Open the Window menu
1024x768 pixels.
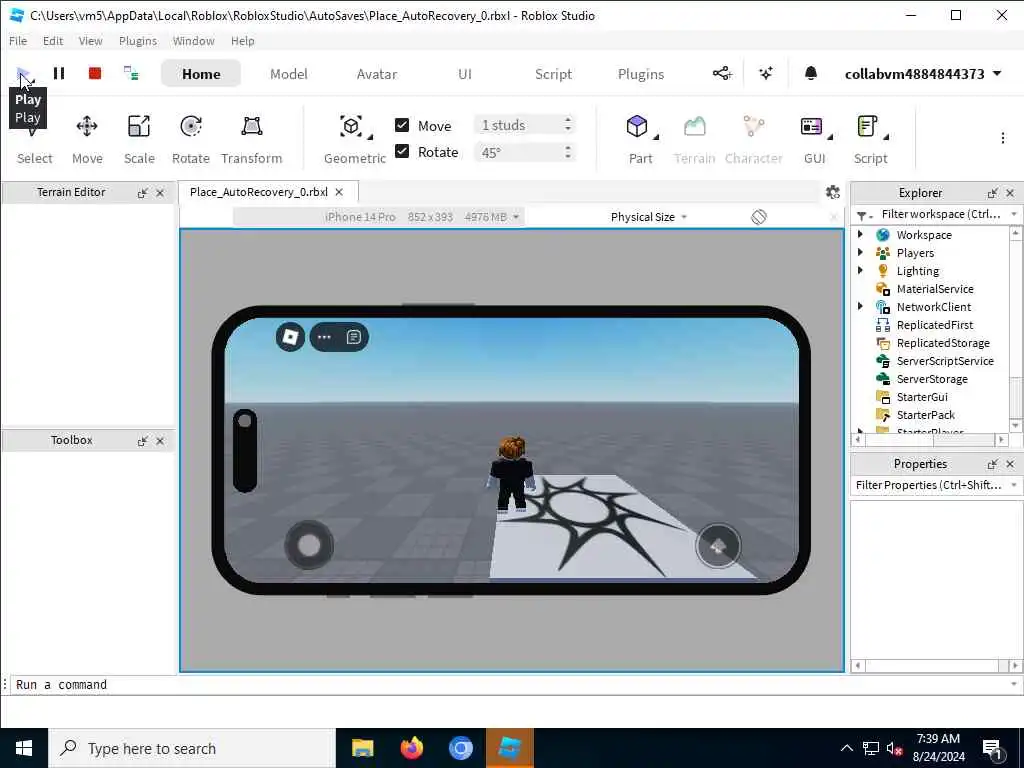point(193,40)
